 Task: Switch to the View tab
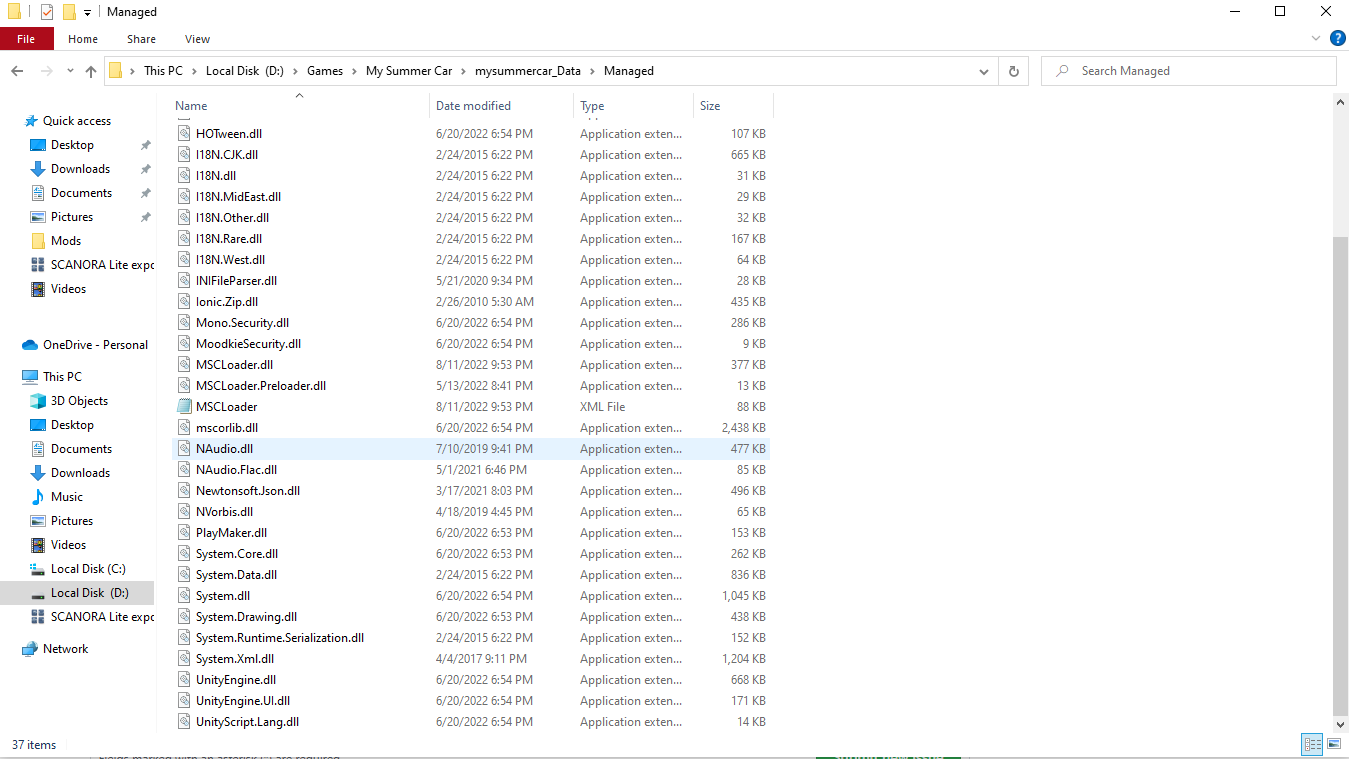[197, 38]
